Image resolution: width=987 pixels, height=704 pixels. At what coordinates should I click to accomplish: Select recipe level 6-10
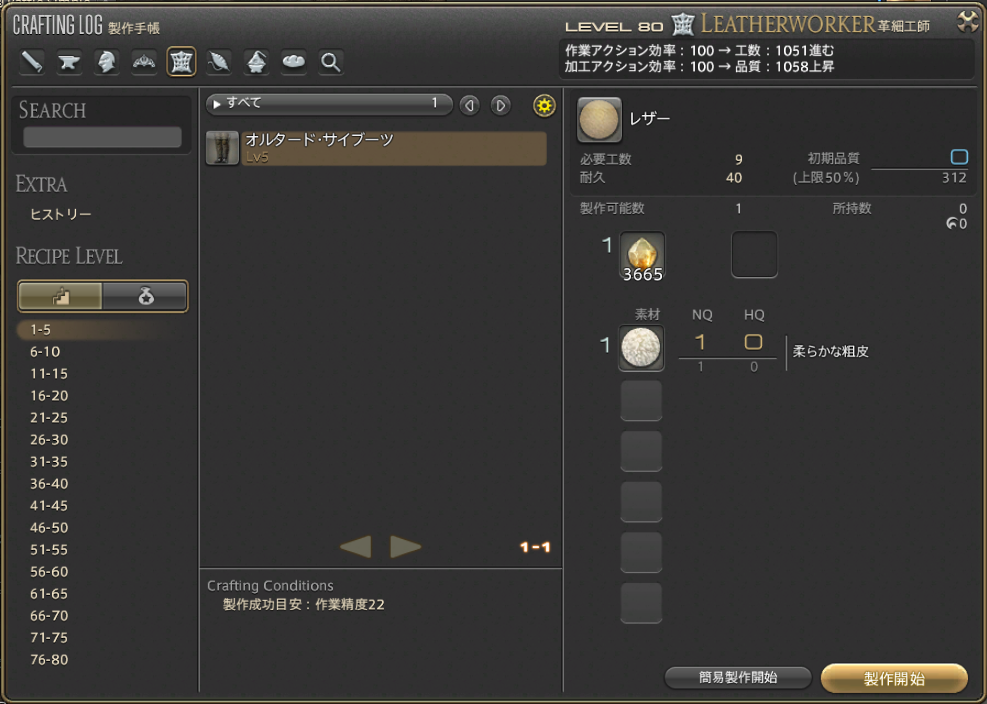[x=45, y=351]
